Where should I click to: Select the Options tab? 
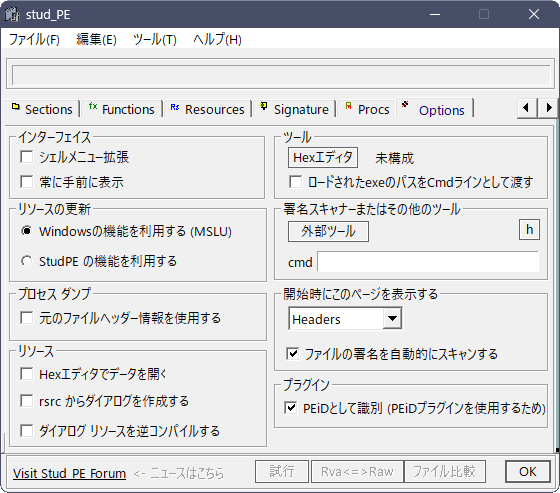pos(434,109)
